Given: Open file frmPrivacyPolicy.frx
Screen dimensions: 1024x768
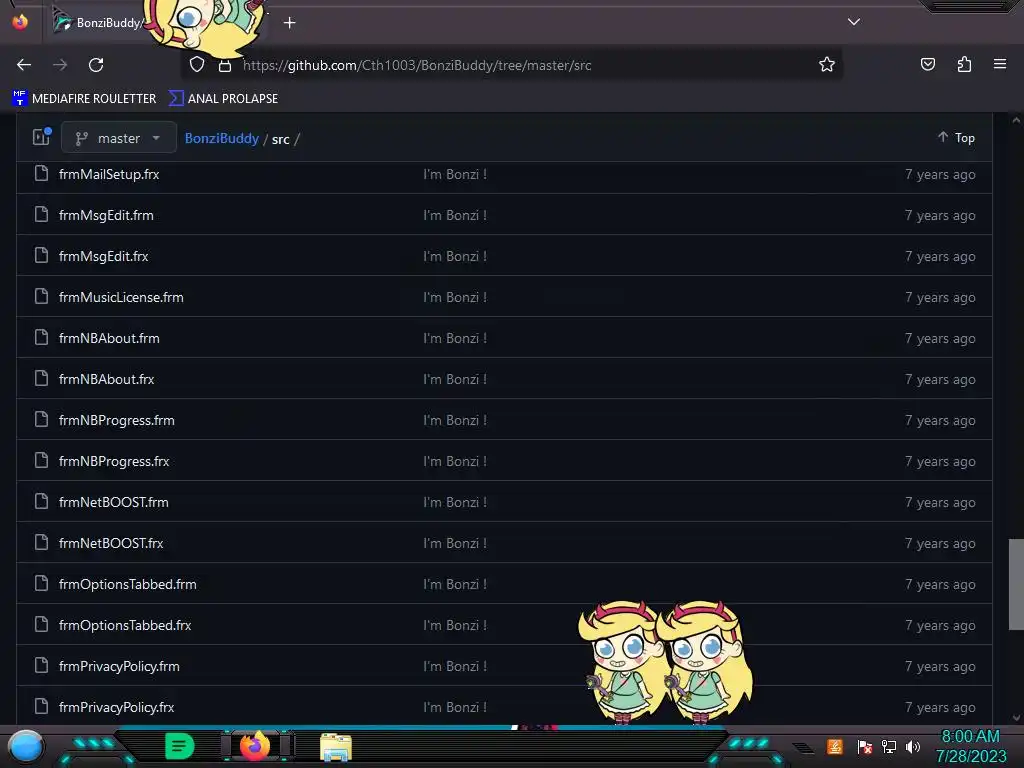Looking at the screenshot, I should coord(117,707).
